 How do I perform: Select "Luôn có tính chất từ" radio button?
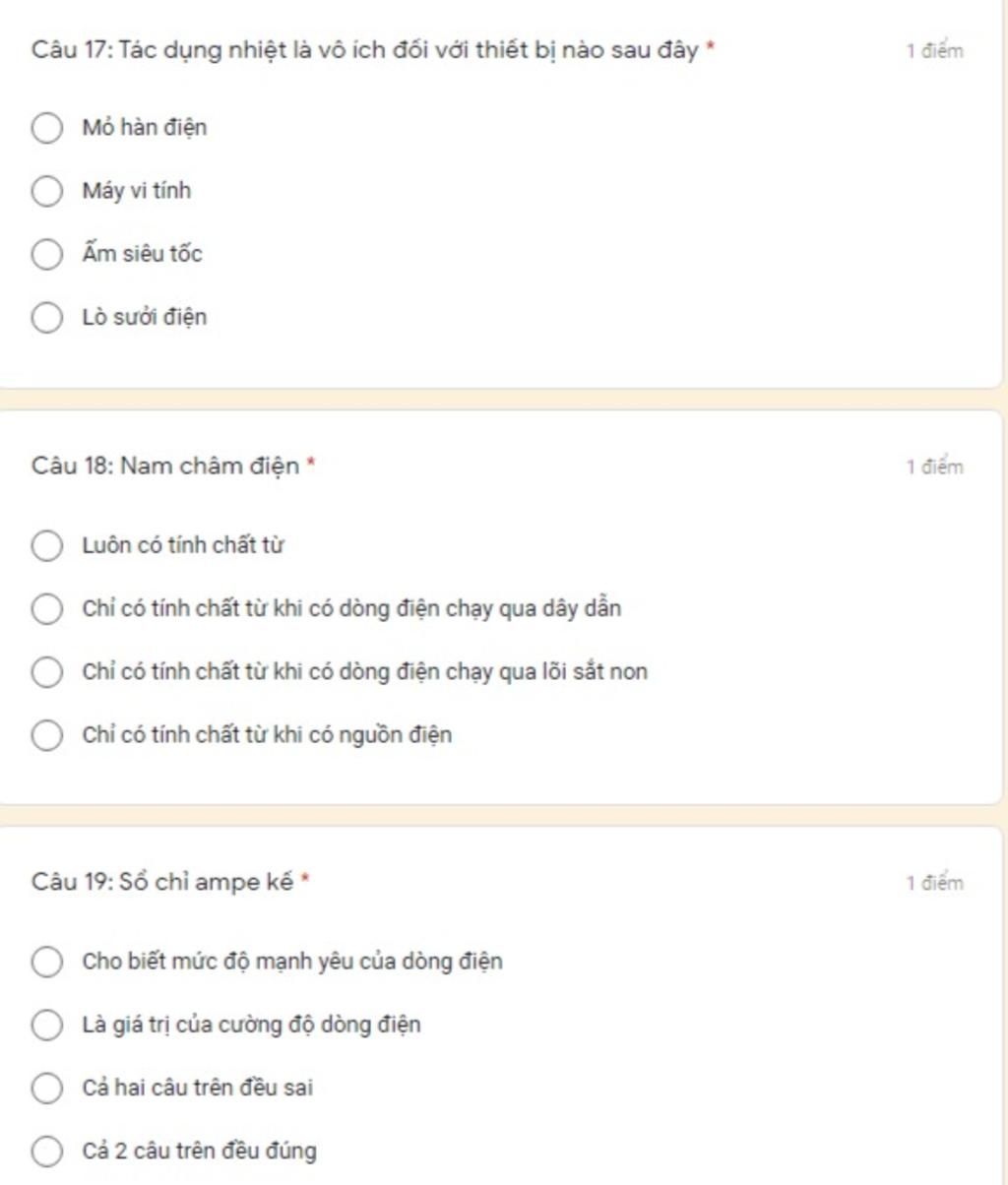point(47,545)
